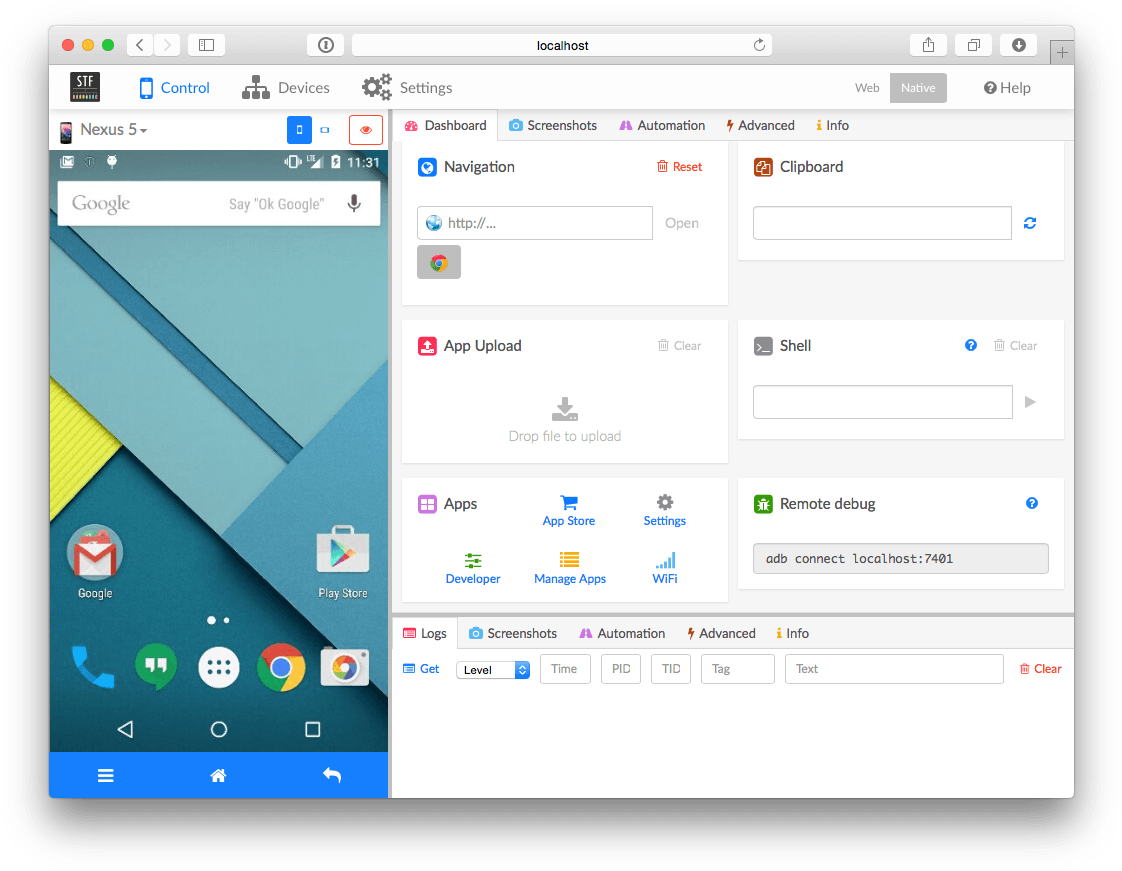Viewport: 1122px width, 871px height.
Task: Set portrait orientation for device
Action: coord(299,130)
